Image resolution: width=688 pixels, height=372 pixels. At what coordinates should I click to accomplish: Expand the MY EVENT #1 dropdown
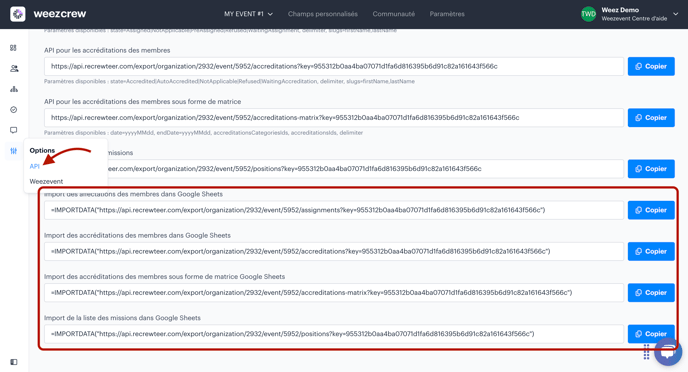pos(248,14)
